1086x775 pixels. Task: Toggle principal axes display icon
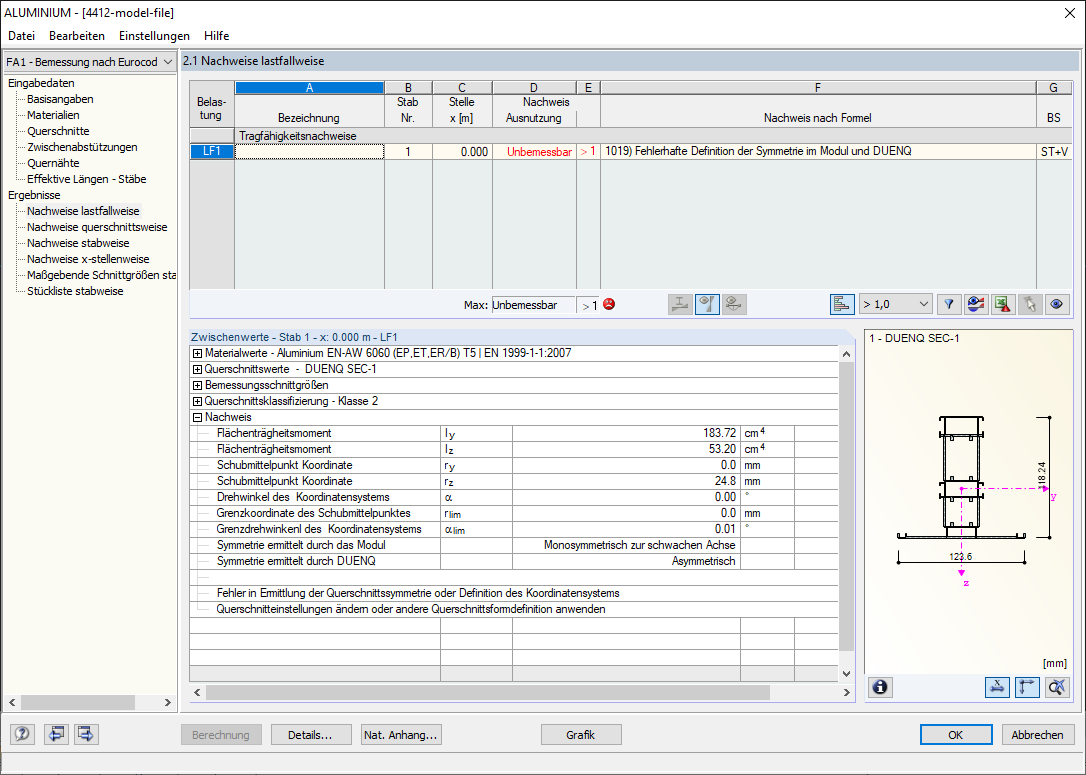tap(1026, 687)
